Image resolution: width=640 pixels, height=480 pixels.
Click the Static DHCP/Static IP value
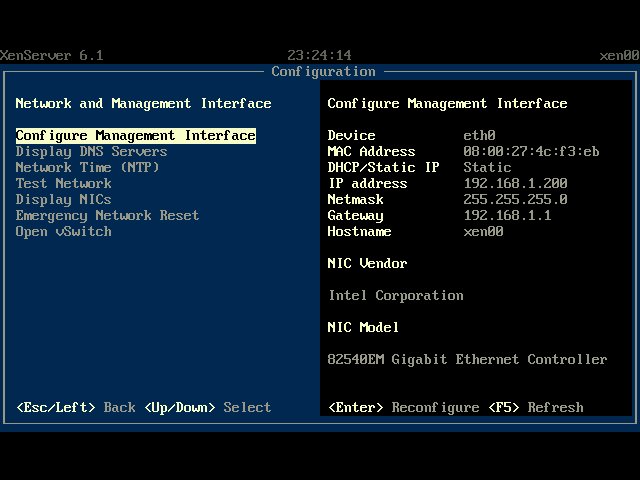pos(487,168)
